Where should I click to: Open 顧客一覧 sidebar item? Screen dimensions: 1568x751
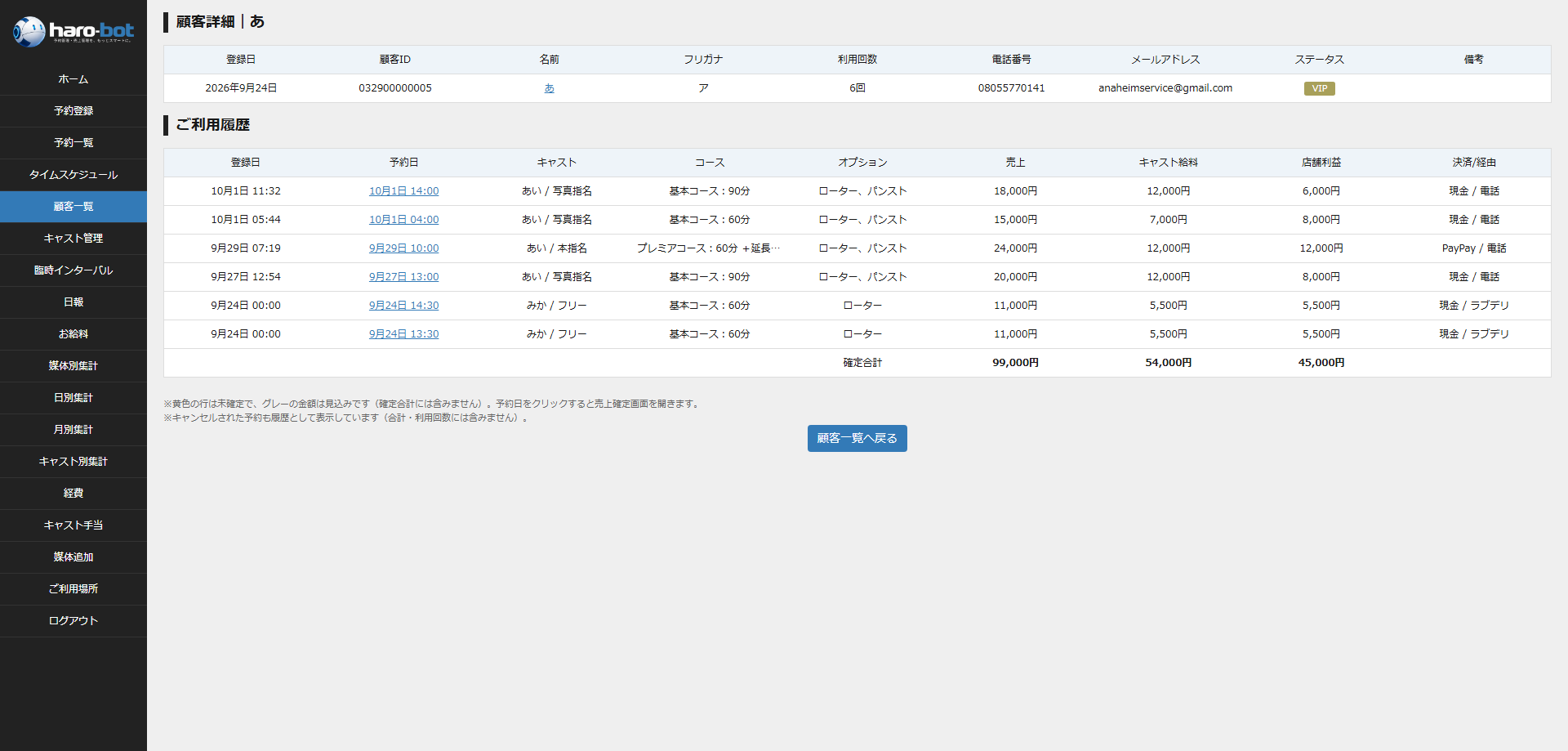click(73, 207)
